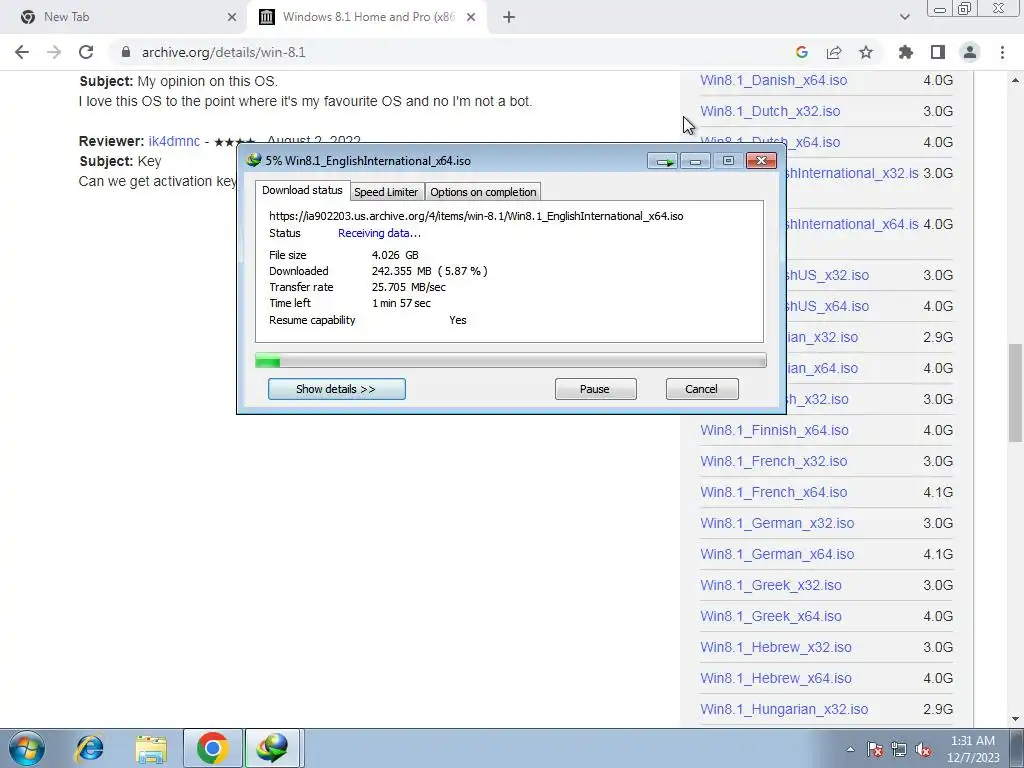This screenshot has height=768, width=1024.
Task: Download Win8.1_Greek_x64.iso
Action: point(771,616)
